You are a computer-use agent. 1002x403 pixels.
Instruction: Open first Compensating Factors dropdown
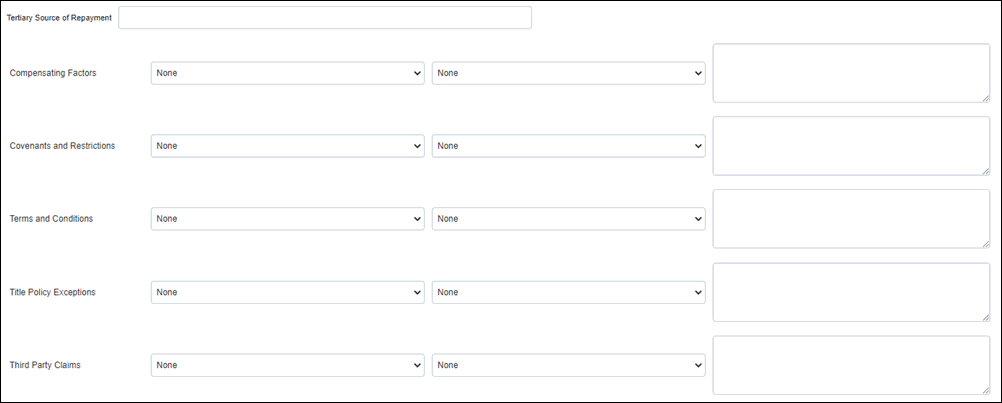point(288,73)
